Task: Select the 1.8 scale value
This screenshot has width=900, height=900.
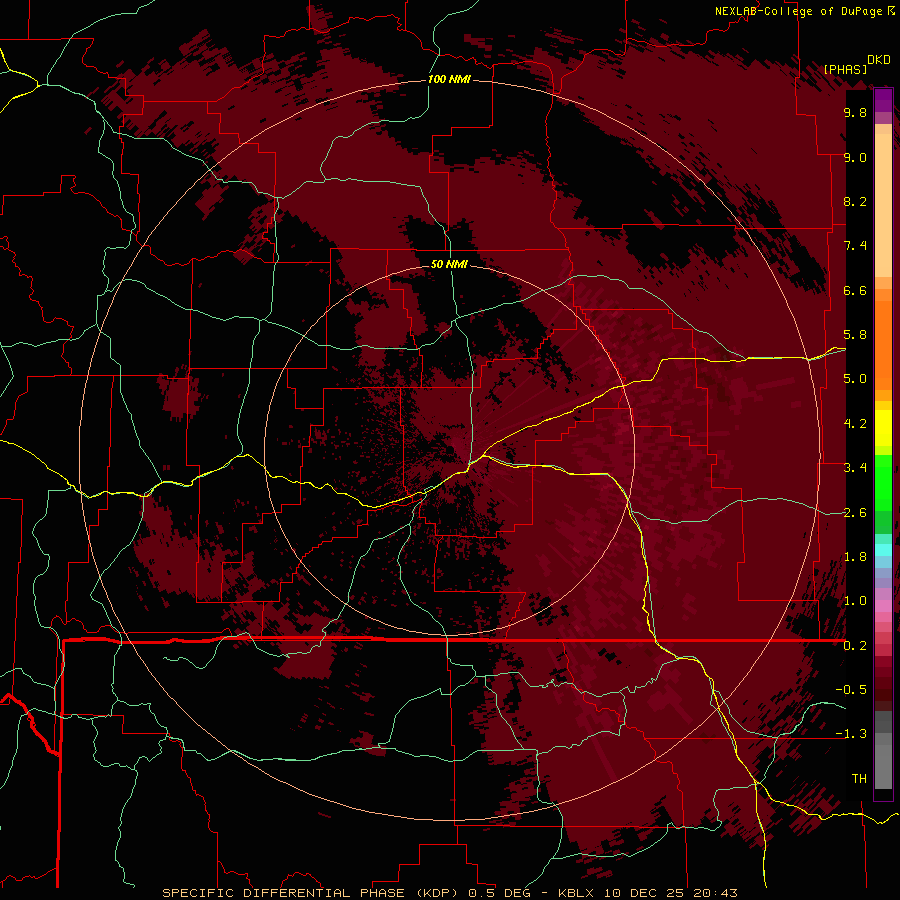Action: (855, 557)
